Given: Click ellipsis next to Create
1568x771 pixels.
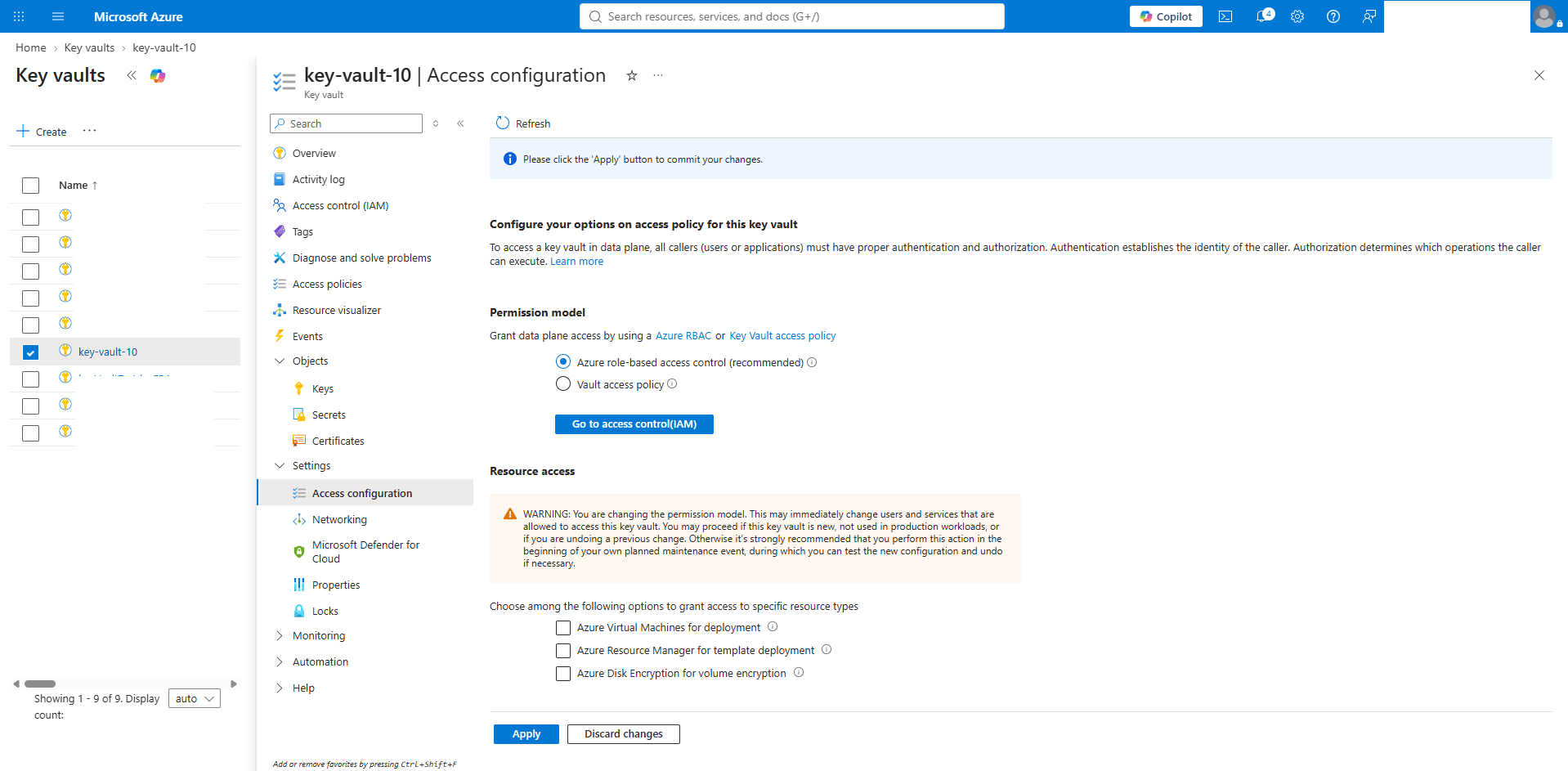Looking at the screenshot, I should 90,131.
